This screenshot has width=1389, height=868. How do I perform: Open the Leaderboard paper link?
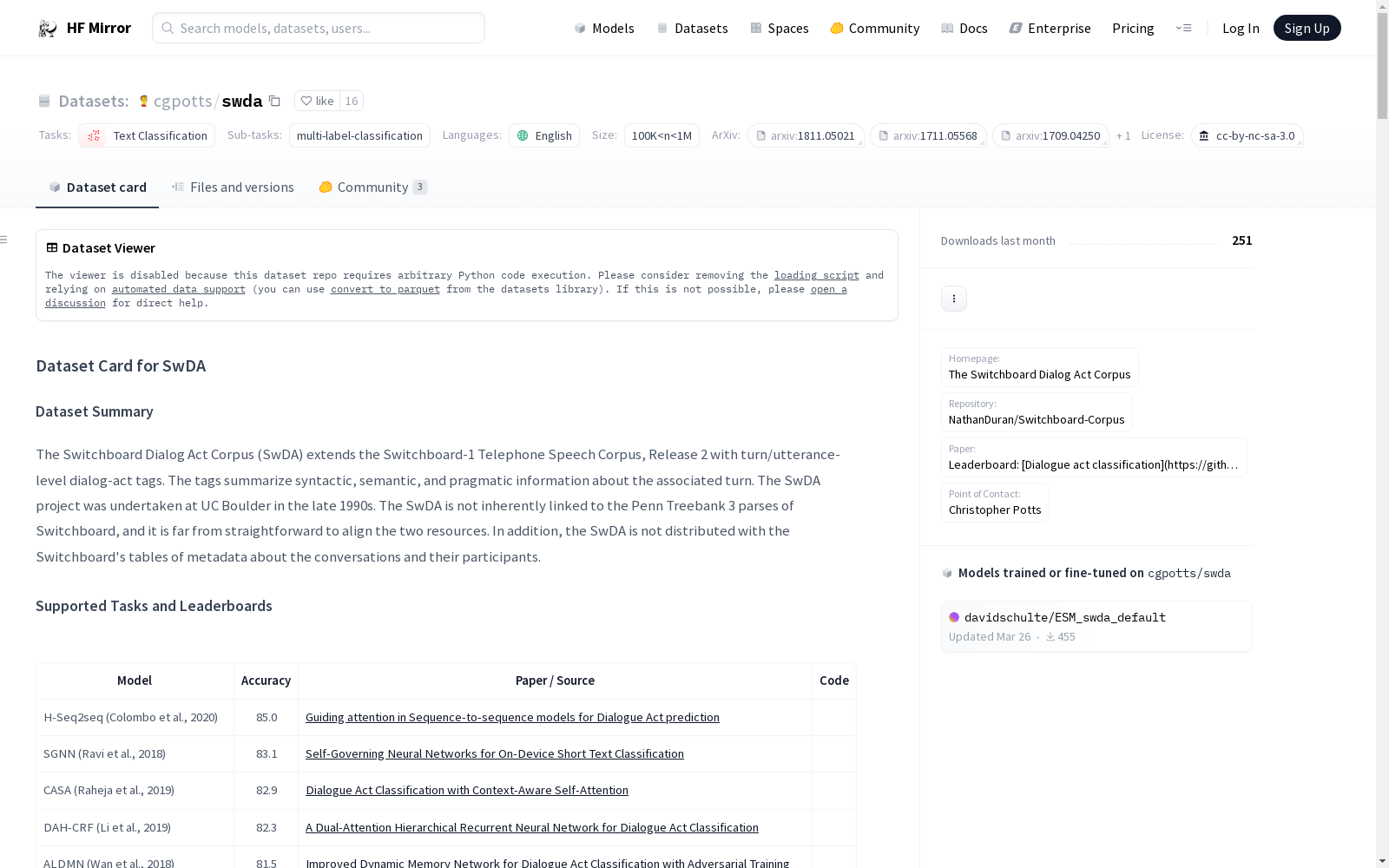pos(1094,464)
